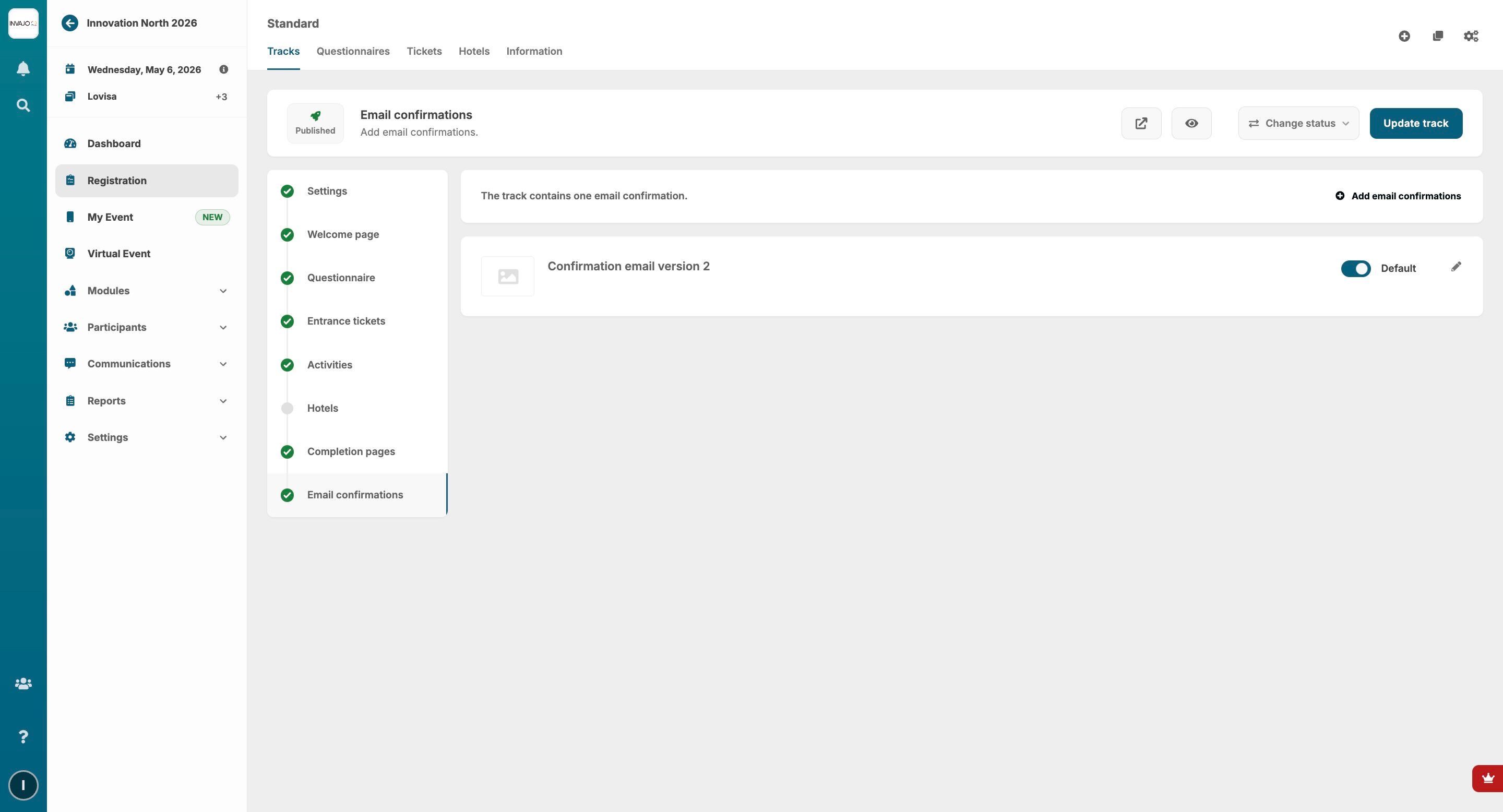Click the confirmation email image thumbnail
The image size is (1503, 812).
(x=507, y=277)
